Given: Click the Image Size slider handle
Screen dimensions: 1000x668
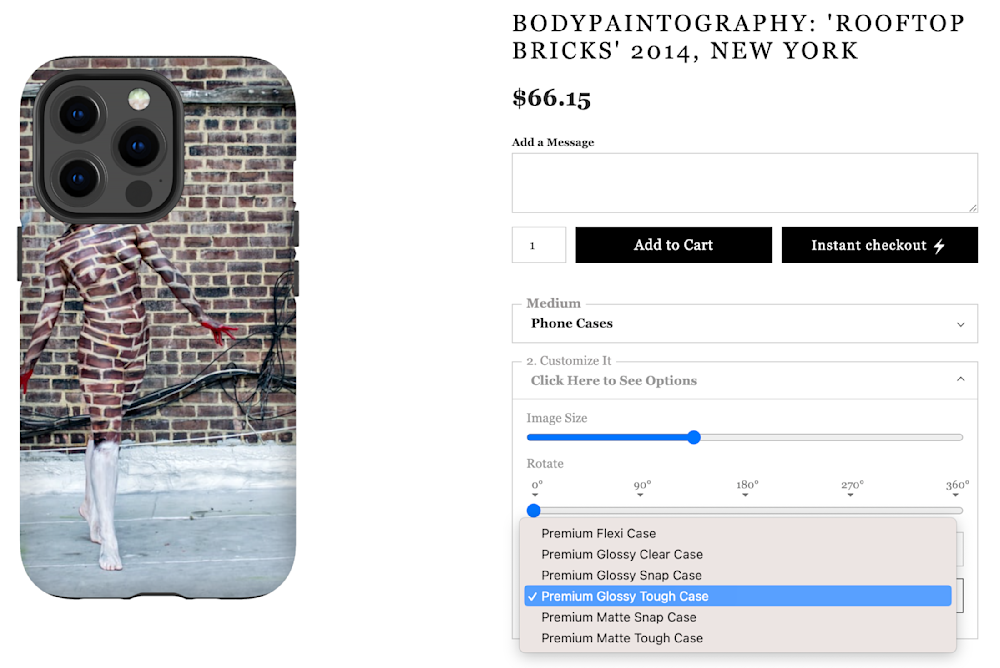Looking at the screenshot, I should pos(694,437).
